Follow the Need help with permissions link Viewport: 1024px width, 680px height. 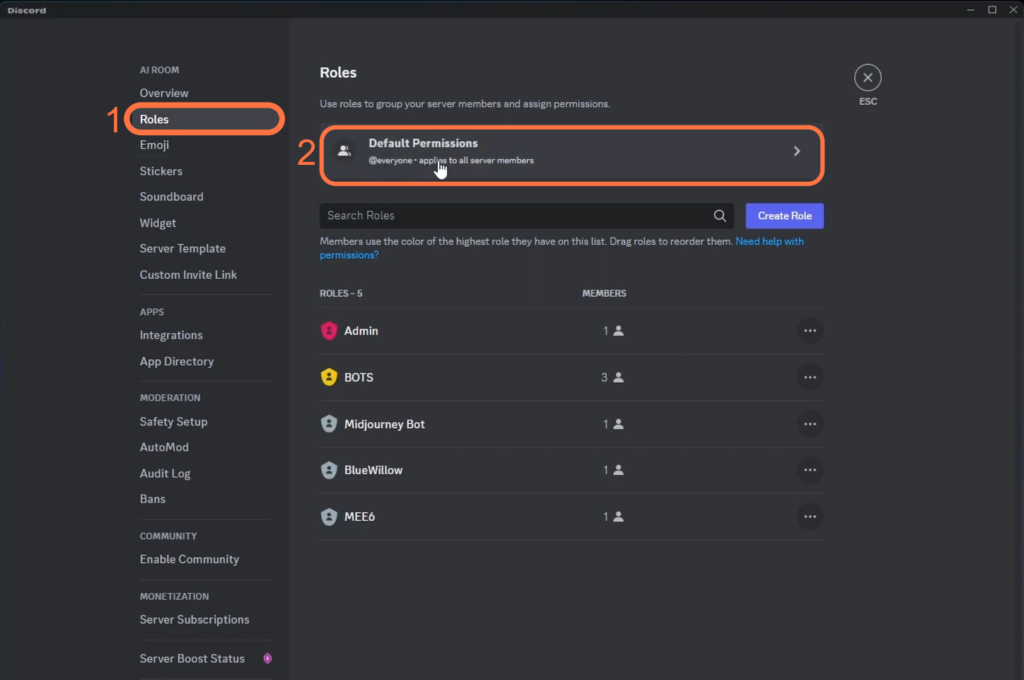click(769, 241)
